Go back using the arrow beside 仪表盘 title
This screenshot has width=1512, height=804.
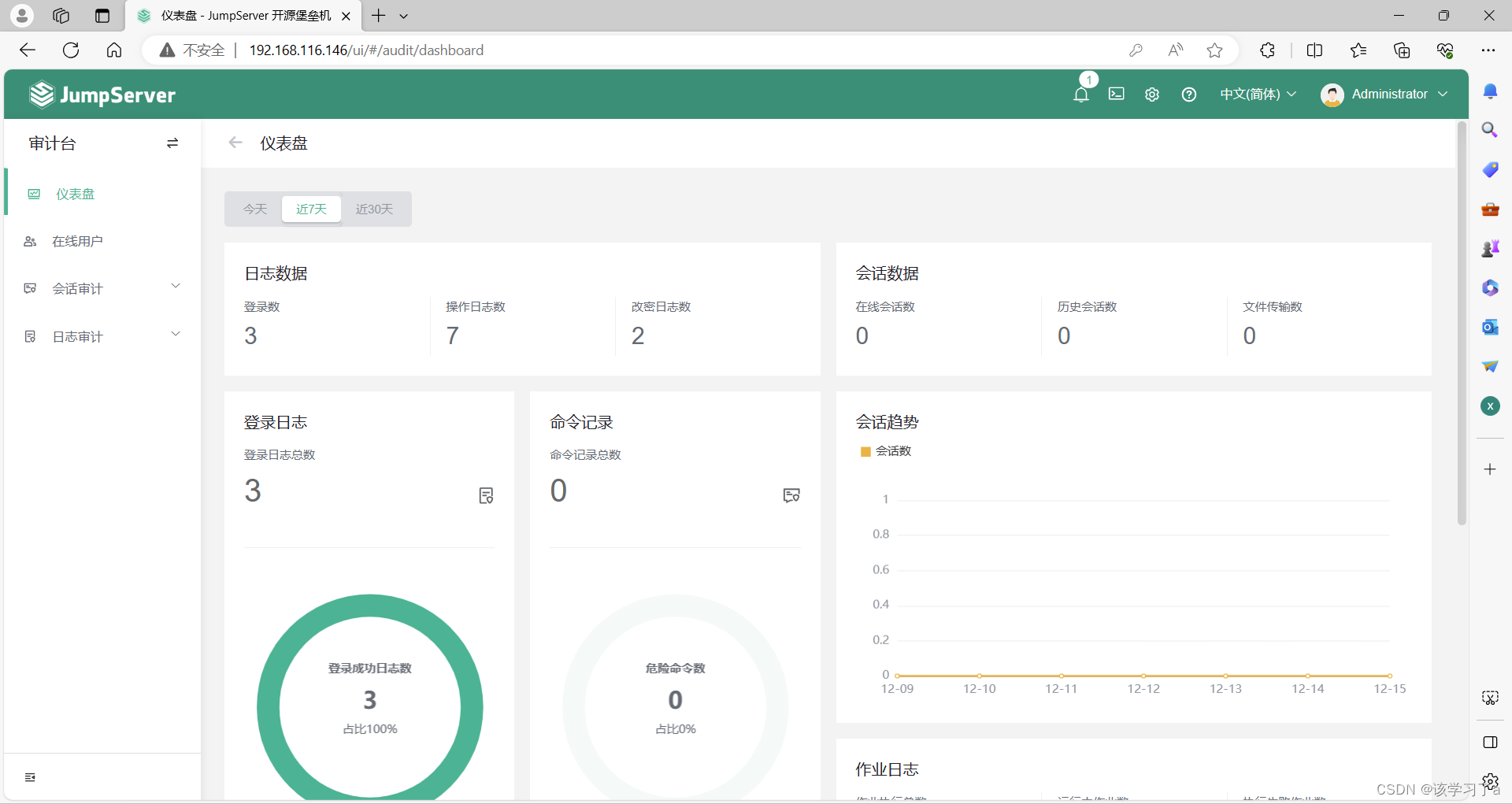(235, 143)
